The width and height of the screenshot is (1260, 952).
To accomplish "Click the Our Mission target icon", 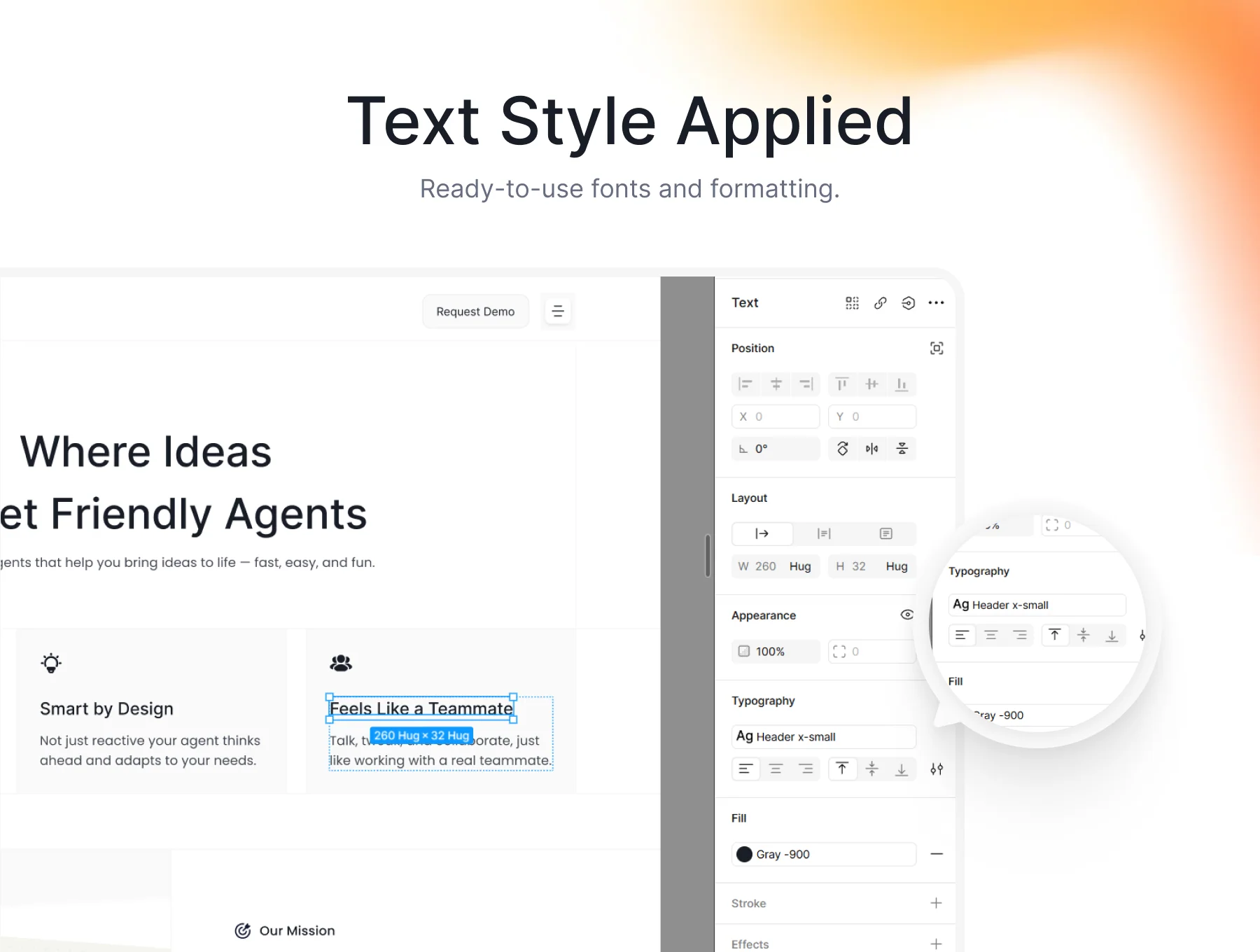I will pos(243,930).
